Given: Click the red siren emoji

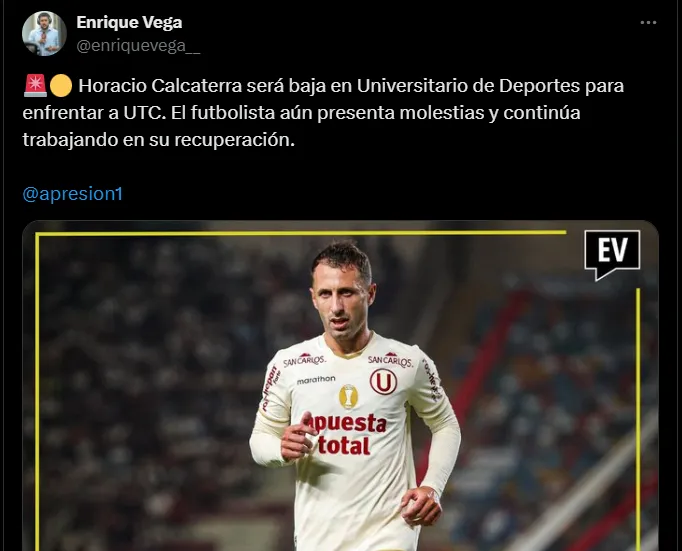Looking at the screenshot, I should coord(35,86).
